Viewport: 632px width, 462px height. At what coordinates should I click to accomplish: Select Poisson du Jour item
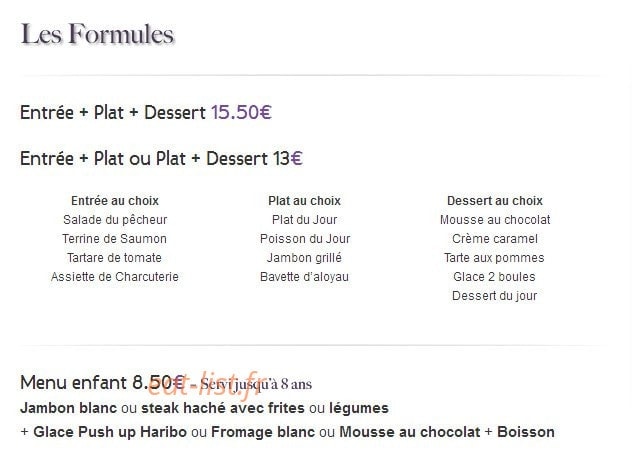(305, 239)
